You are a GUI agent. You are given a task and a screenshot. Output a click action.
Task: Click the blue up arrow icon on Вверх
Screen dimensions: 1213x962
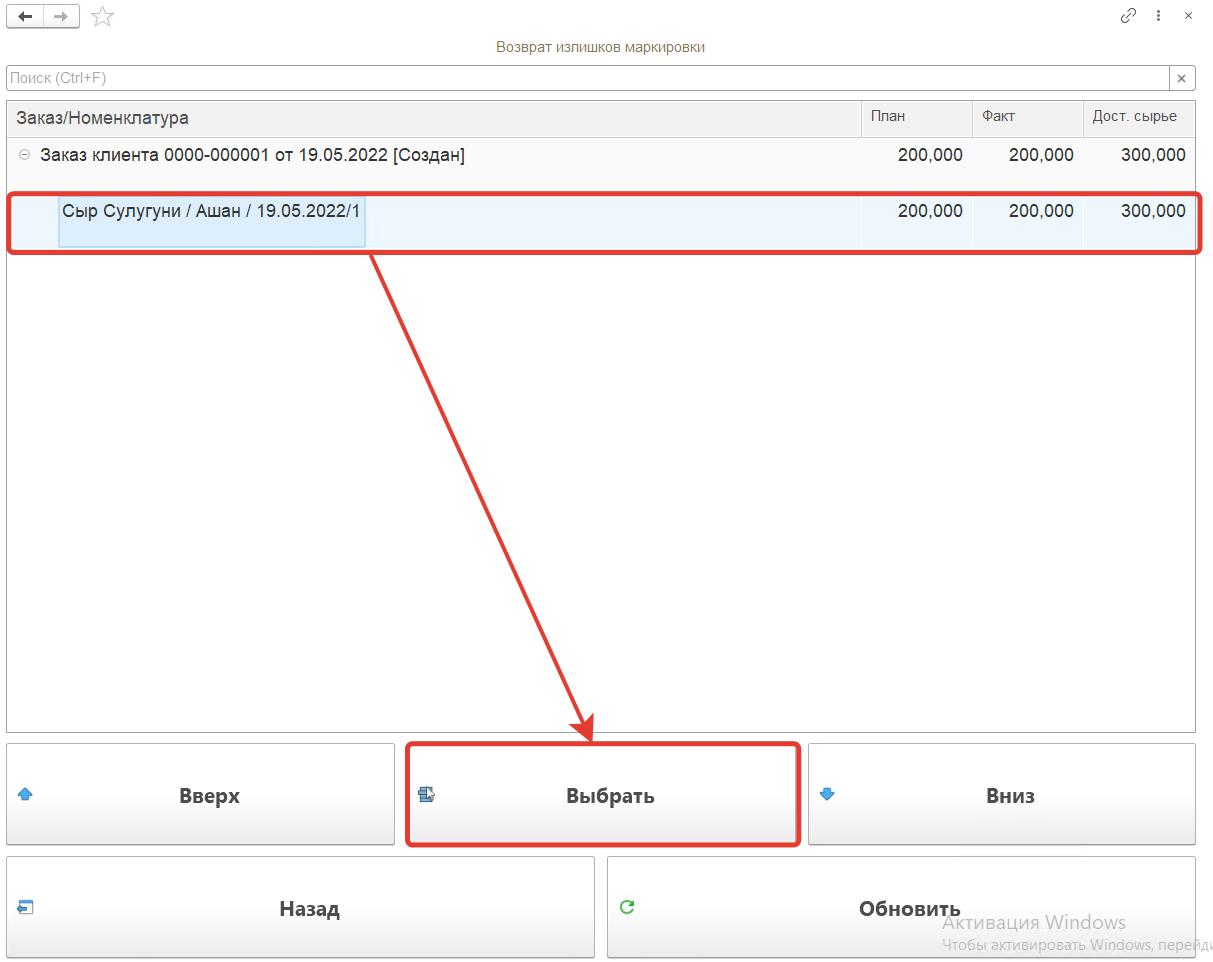[x=26, y=795]
